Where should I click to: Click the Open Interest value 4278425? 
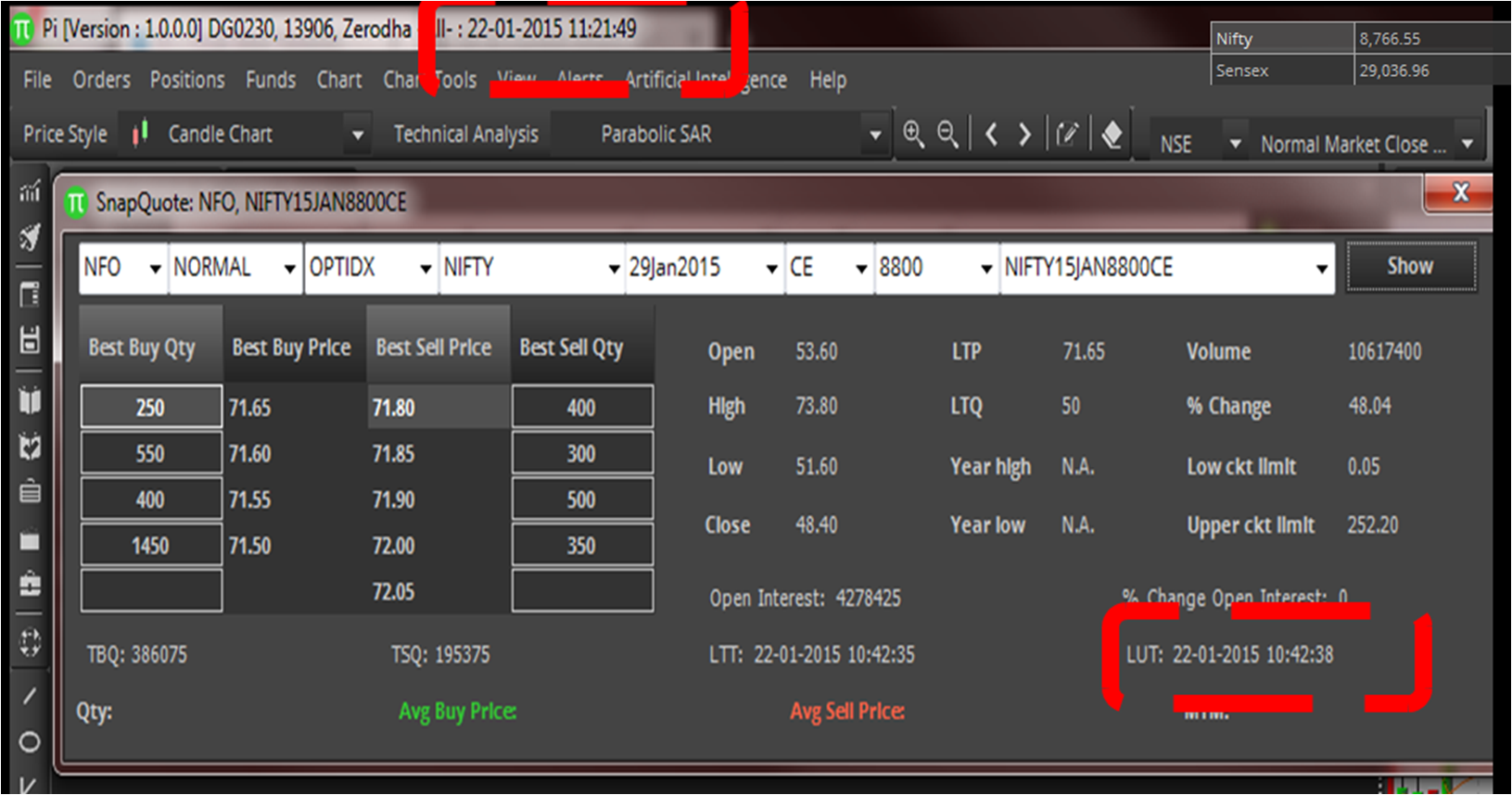(x=869, y=599)
